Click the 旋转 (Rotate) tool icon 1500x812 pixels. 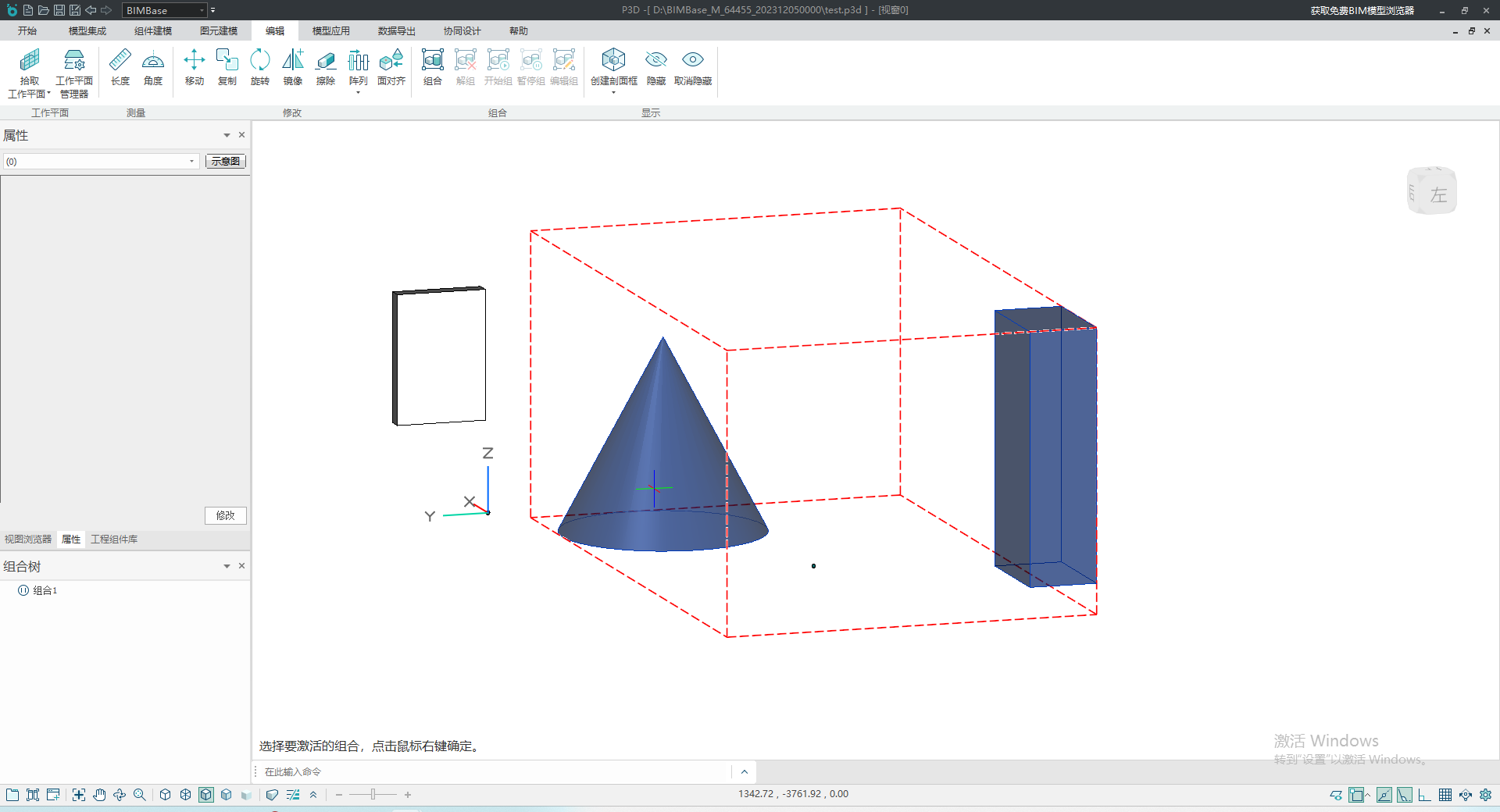coord(259,66)
